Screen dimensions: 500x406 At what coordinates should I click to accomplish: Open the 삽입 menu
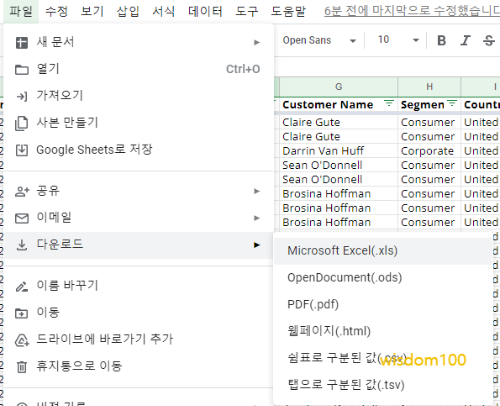[128, 11]
